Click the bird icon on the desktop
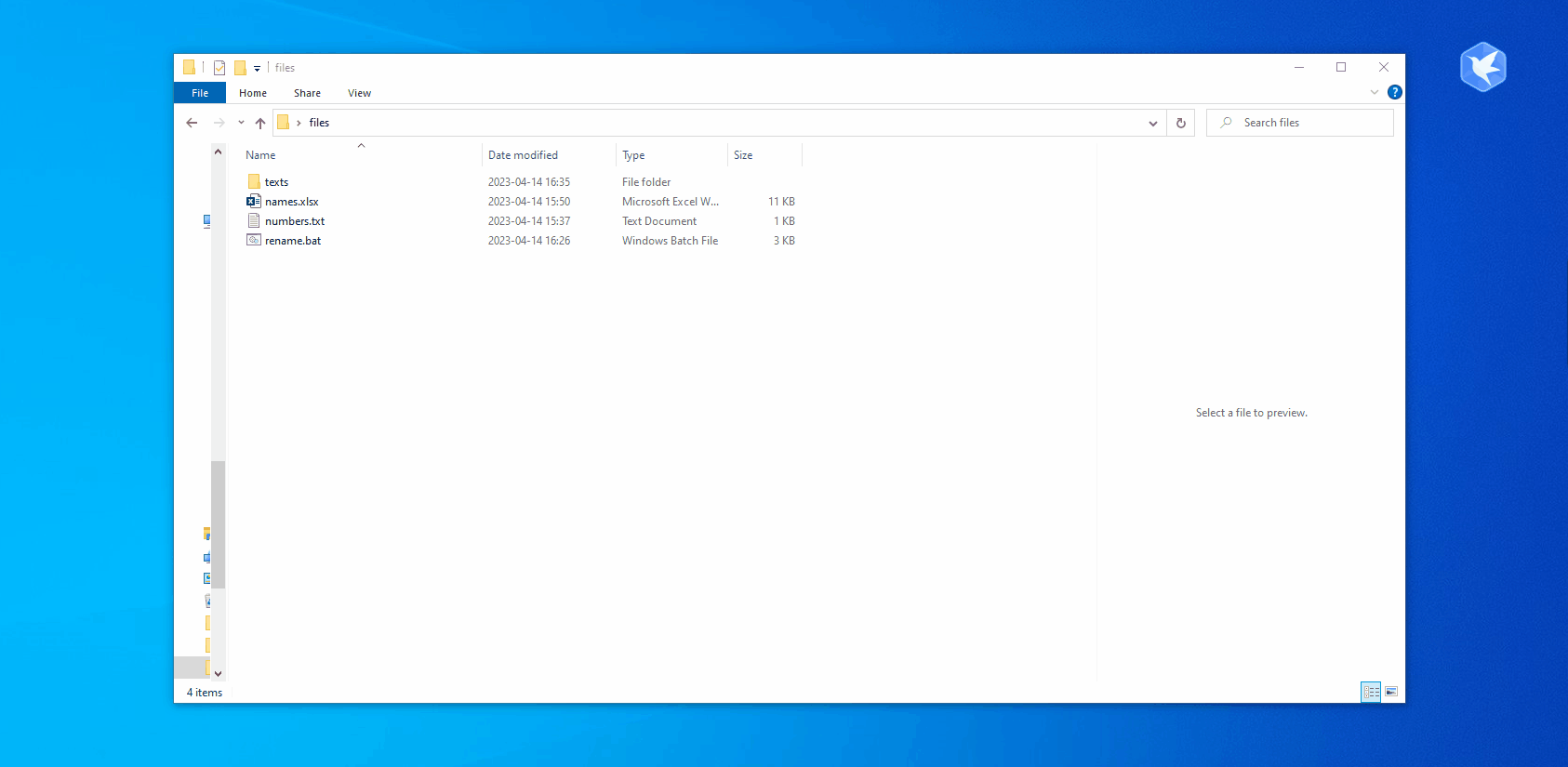Viewport: 1568px width, 767px height. [x=1482, y=67]
